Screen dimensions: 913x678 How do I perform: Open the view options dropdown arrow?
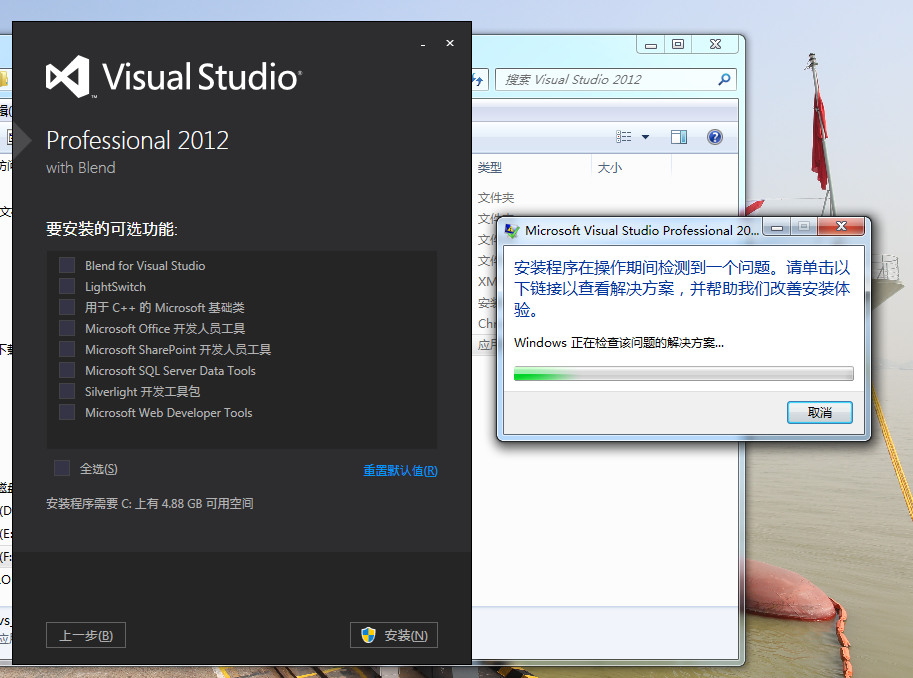(645, 137)
